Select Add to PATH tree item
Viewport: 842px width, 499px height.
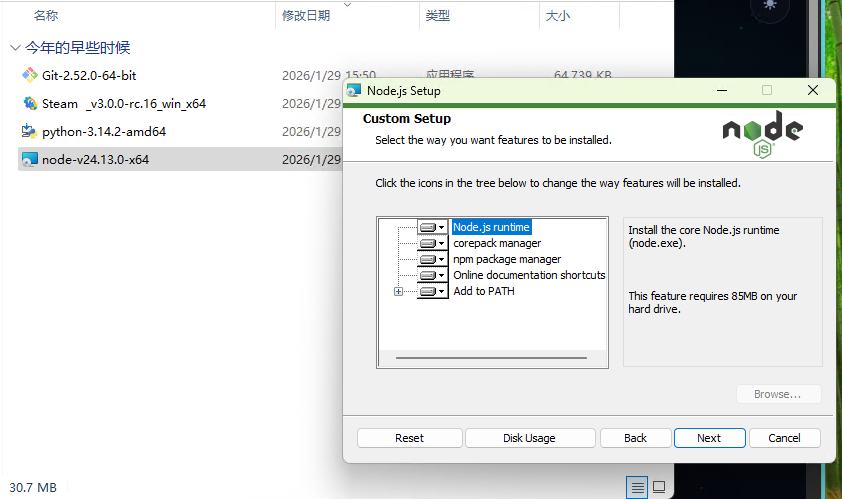[x=484, y=291]
